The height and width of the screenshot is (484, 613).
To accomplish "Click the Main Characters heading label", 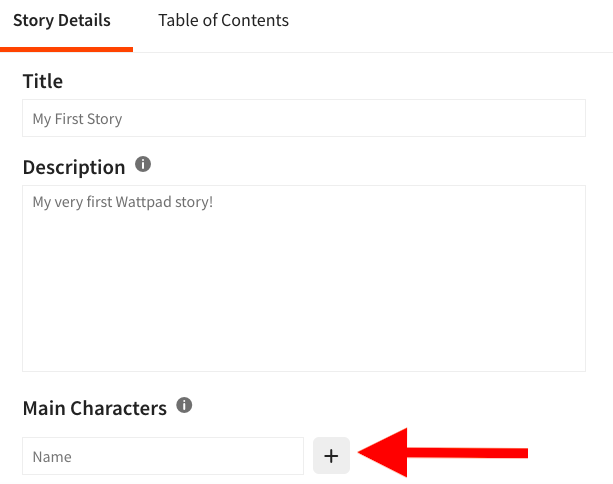I will (95, 408).
